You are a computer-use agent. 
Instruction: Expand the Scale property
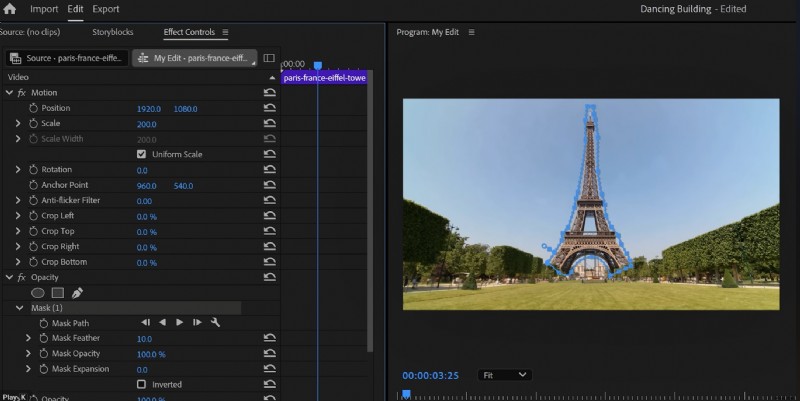point(18,123)
